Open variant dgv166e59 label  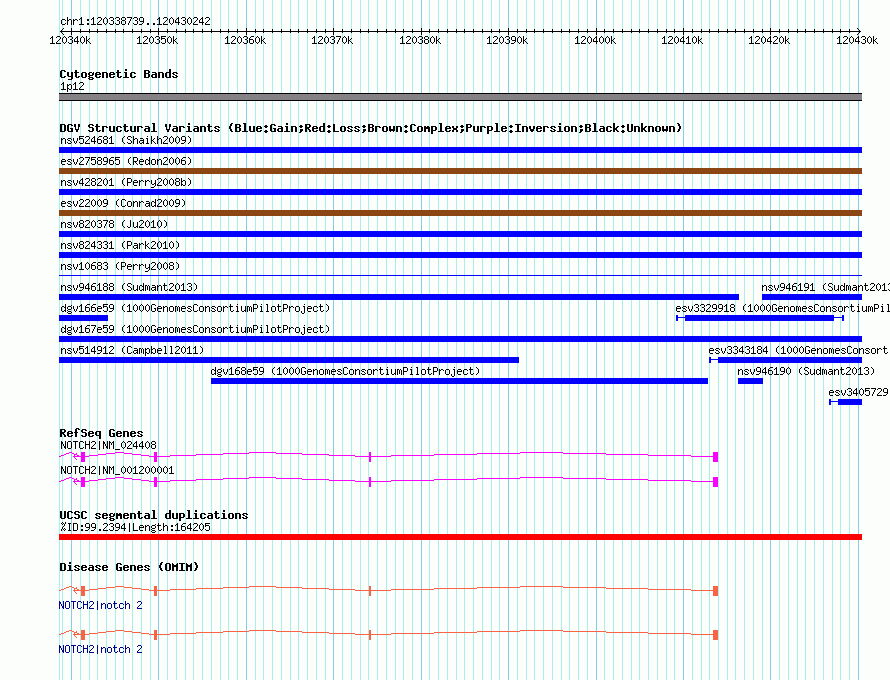click(195, 308)
